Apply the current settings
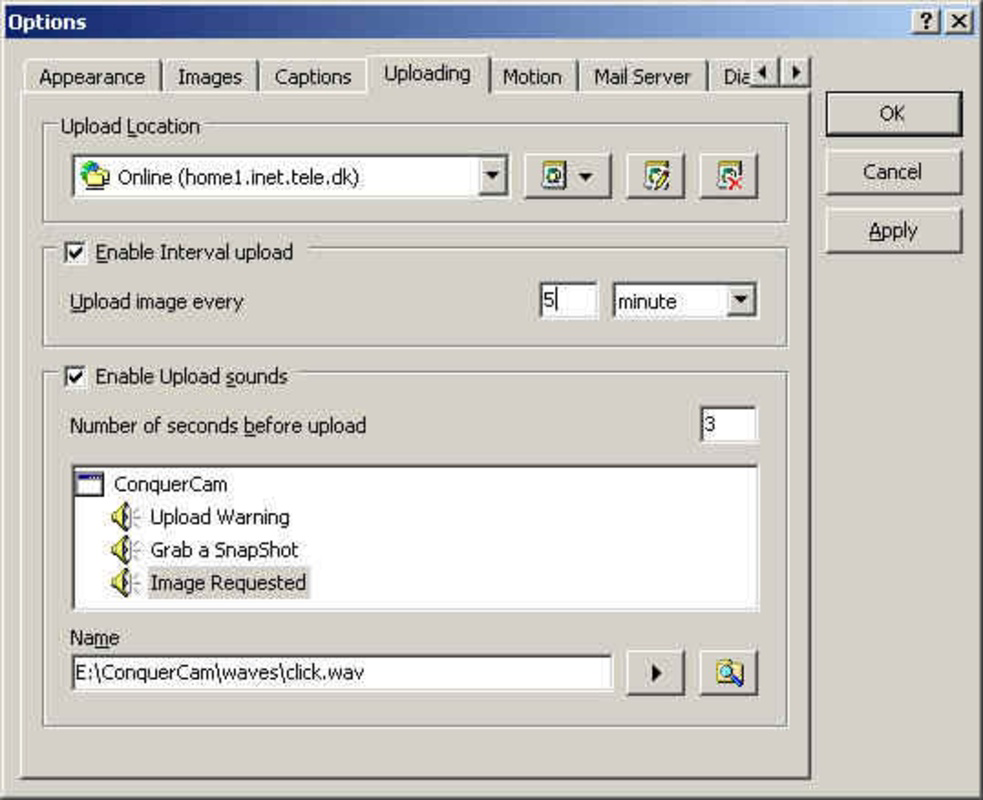The image size is (983, 800). tap(891, 230)
